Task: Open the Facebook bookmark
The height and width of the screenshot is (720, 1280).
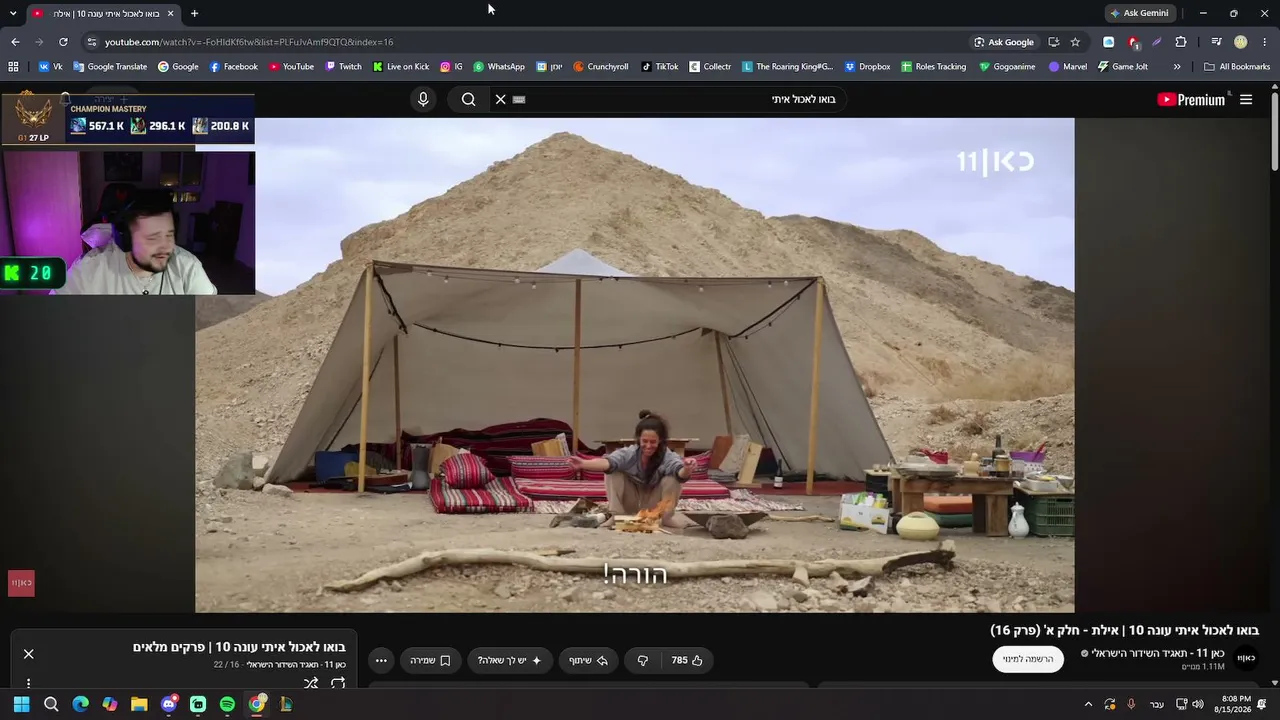Action: 234,67
